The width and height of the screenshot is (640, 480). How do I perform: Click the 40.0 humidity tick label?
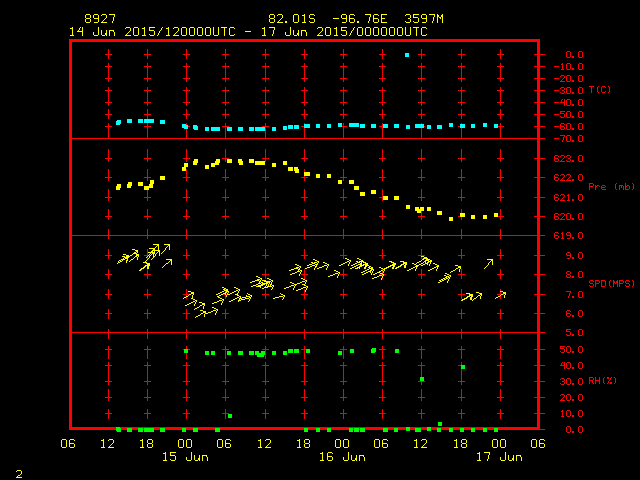(571, 366)
